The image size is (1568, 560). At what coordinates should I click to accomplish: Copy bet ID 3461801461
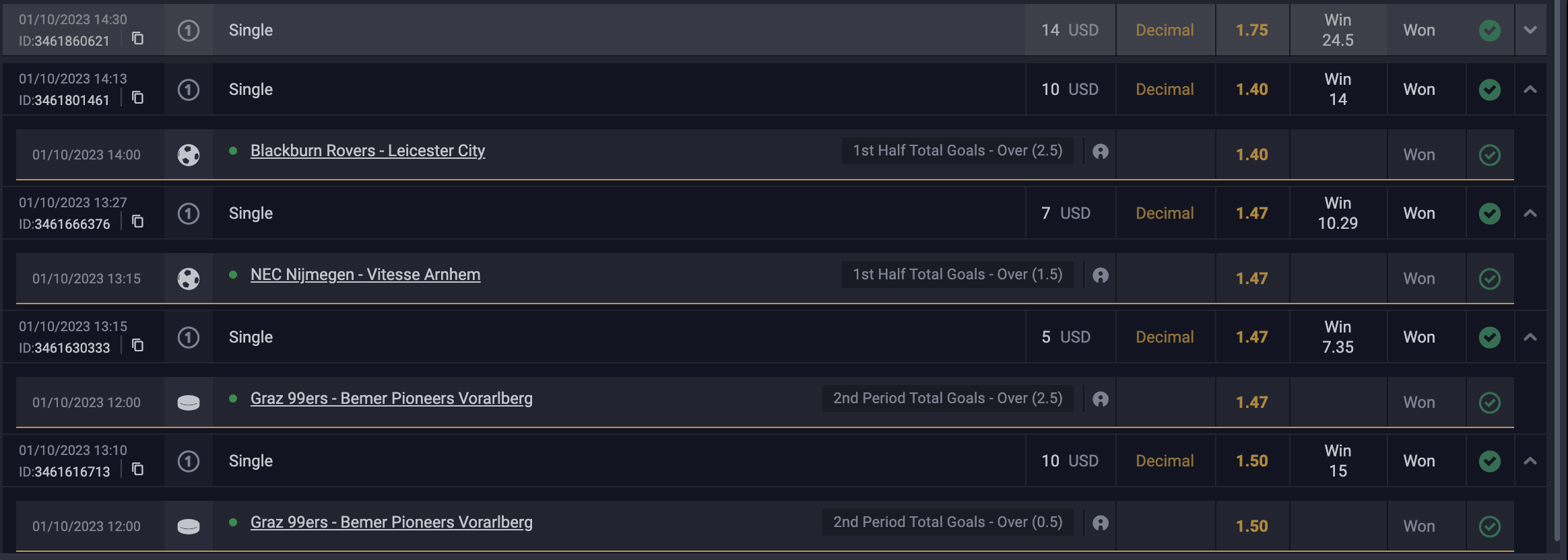(137, 98)
